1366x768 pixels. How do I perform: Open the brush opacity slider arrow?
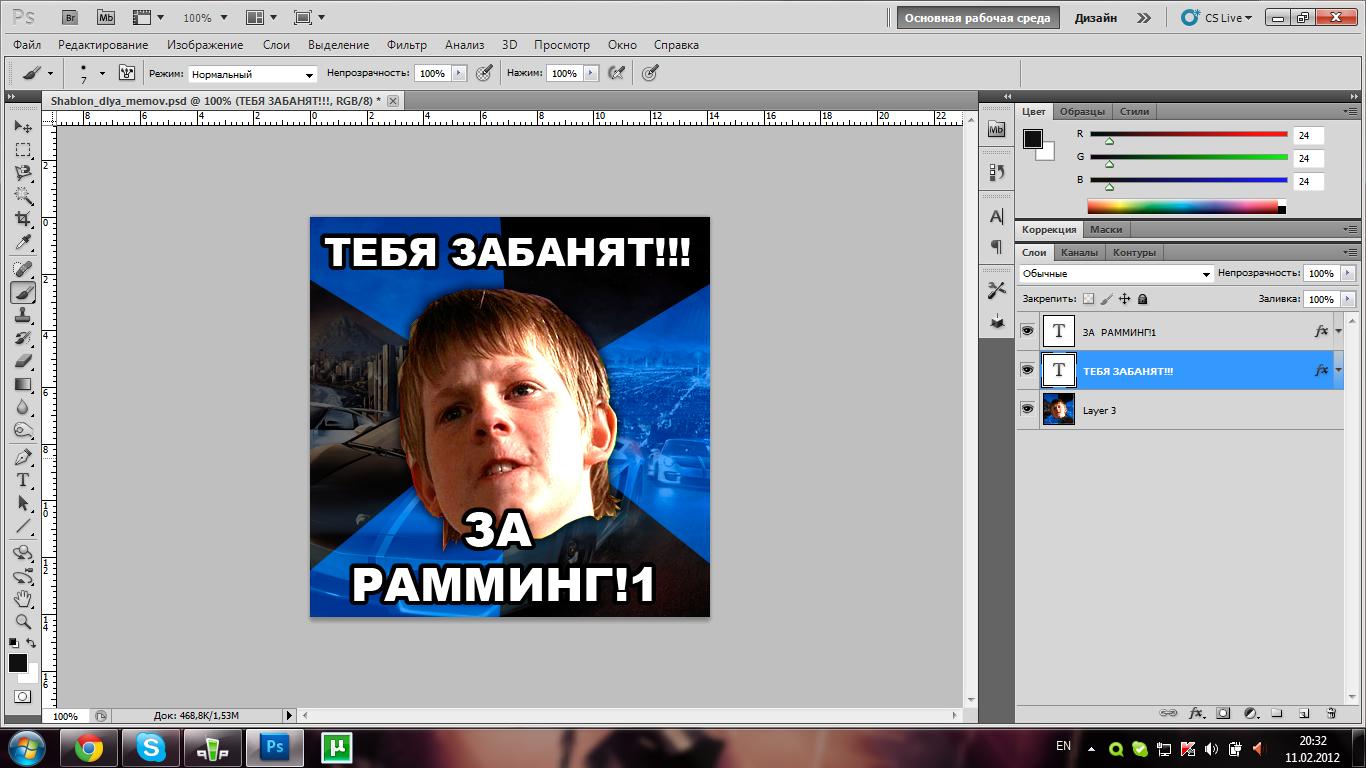pyautogui.click(x=459, y=73)
